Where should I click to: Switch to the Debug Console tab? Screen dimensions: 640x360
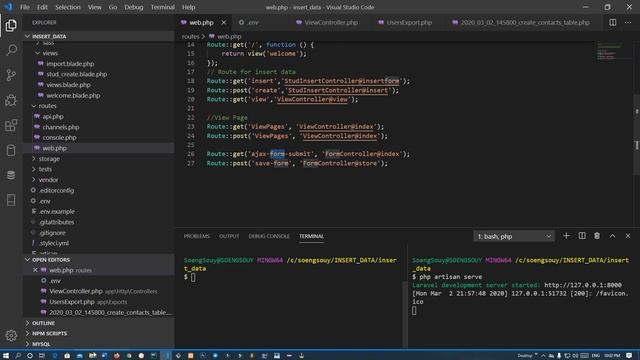pos(269,236)
